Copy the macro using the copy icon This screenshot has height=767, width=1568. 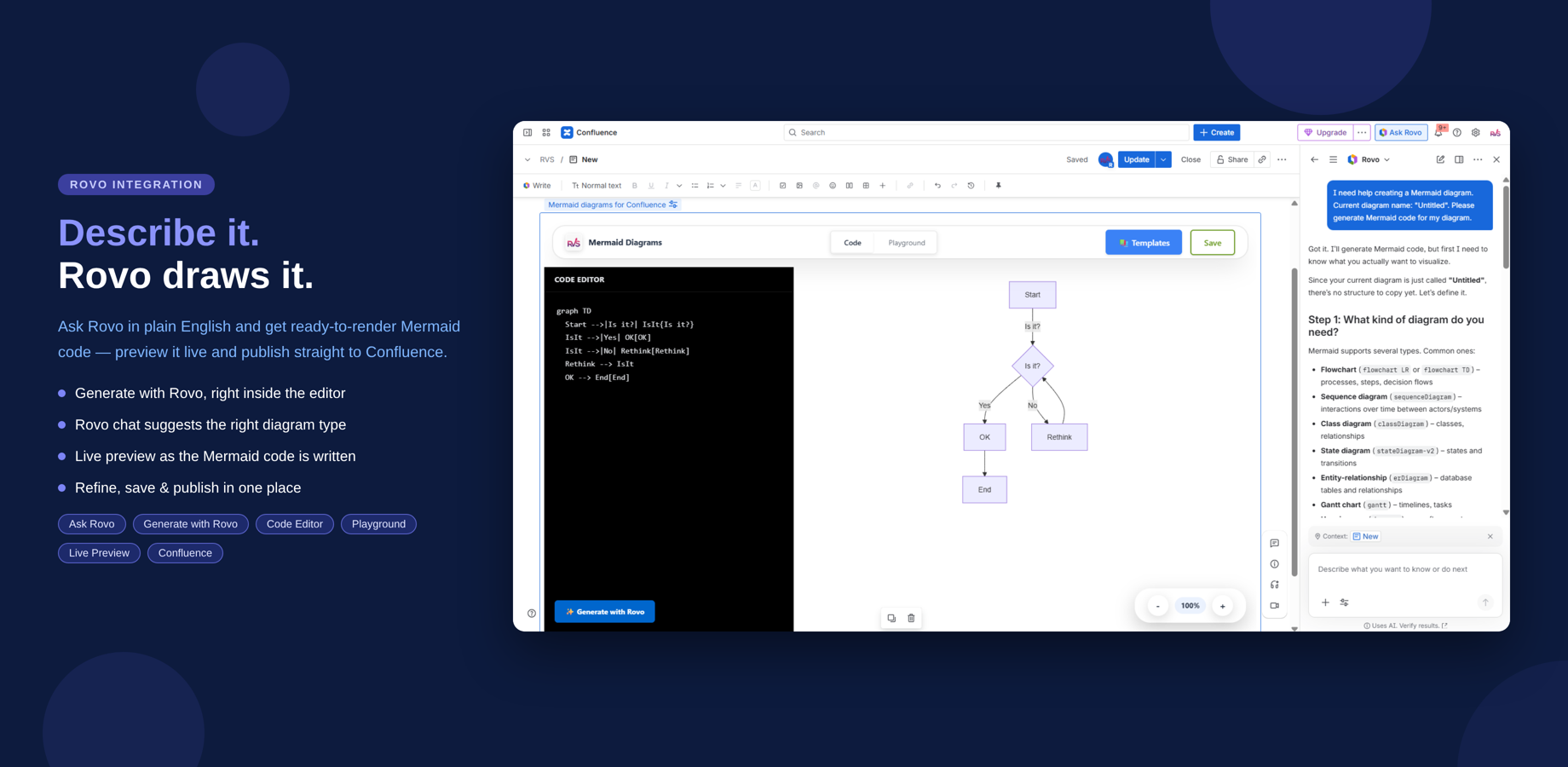[891, 618]
